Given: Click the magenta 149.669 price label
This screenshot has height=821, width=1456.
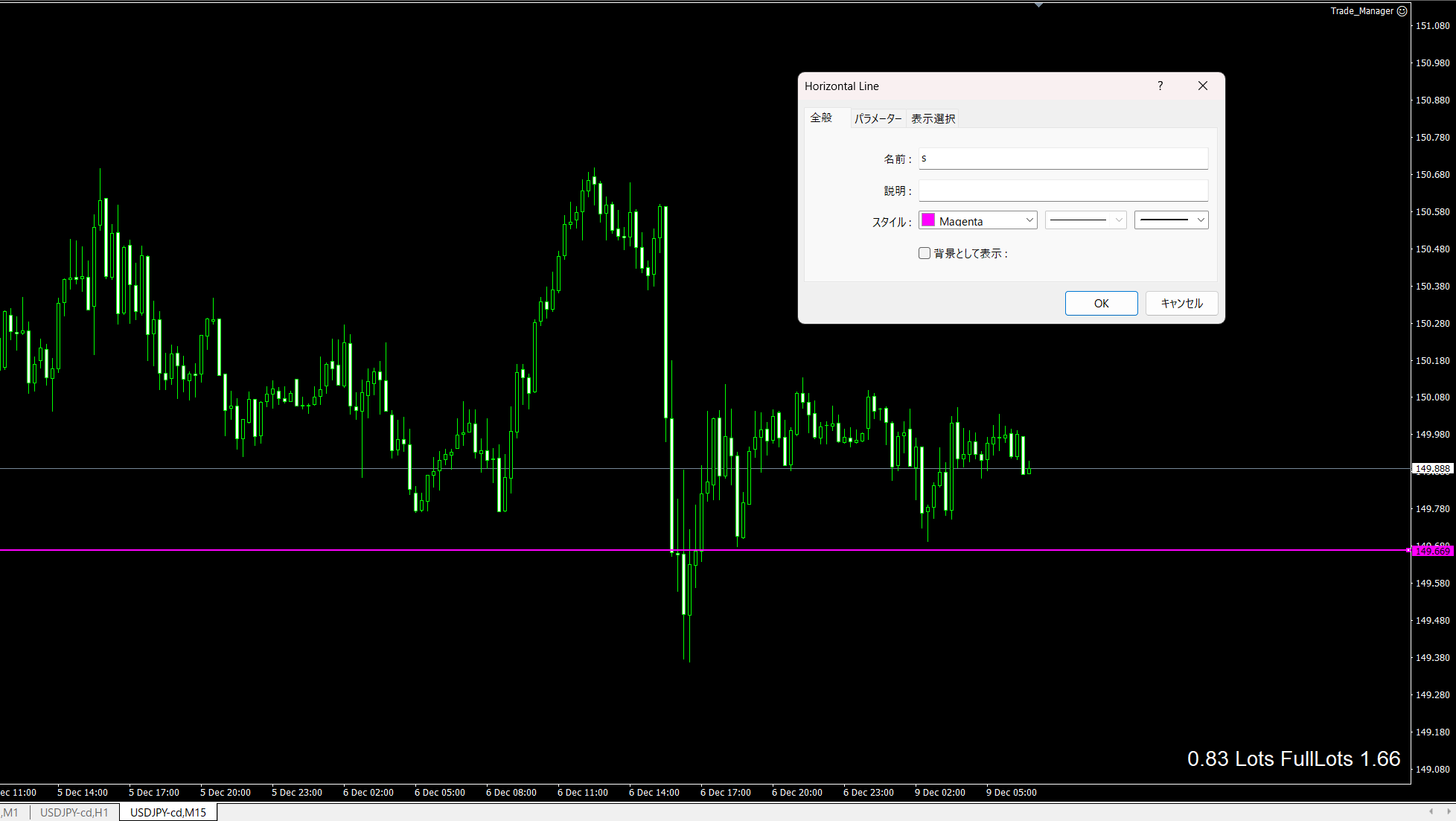Looking at the screenshot, I should 1432,551.
